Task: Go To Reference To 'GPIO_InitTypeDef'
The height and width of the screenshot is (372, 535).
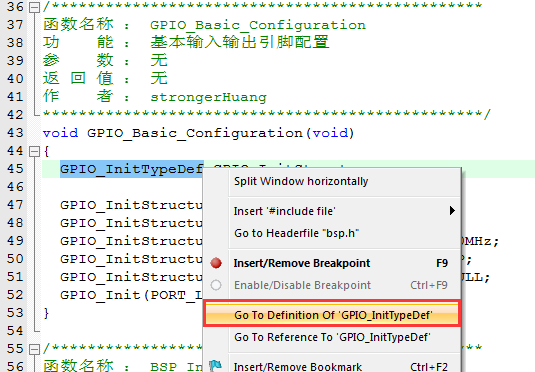Action: tap(332, 337)
